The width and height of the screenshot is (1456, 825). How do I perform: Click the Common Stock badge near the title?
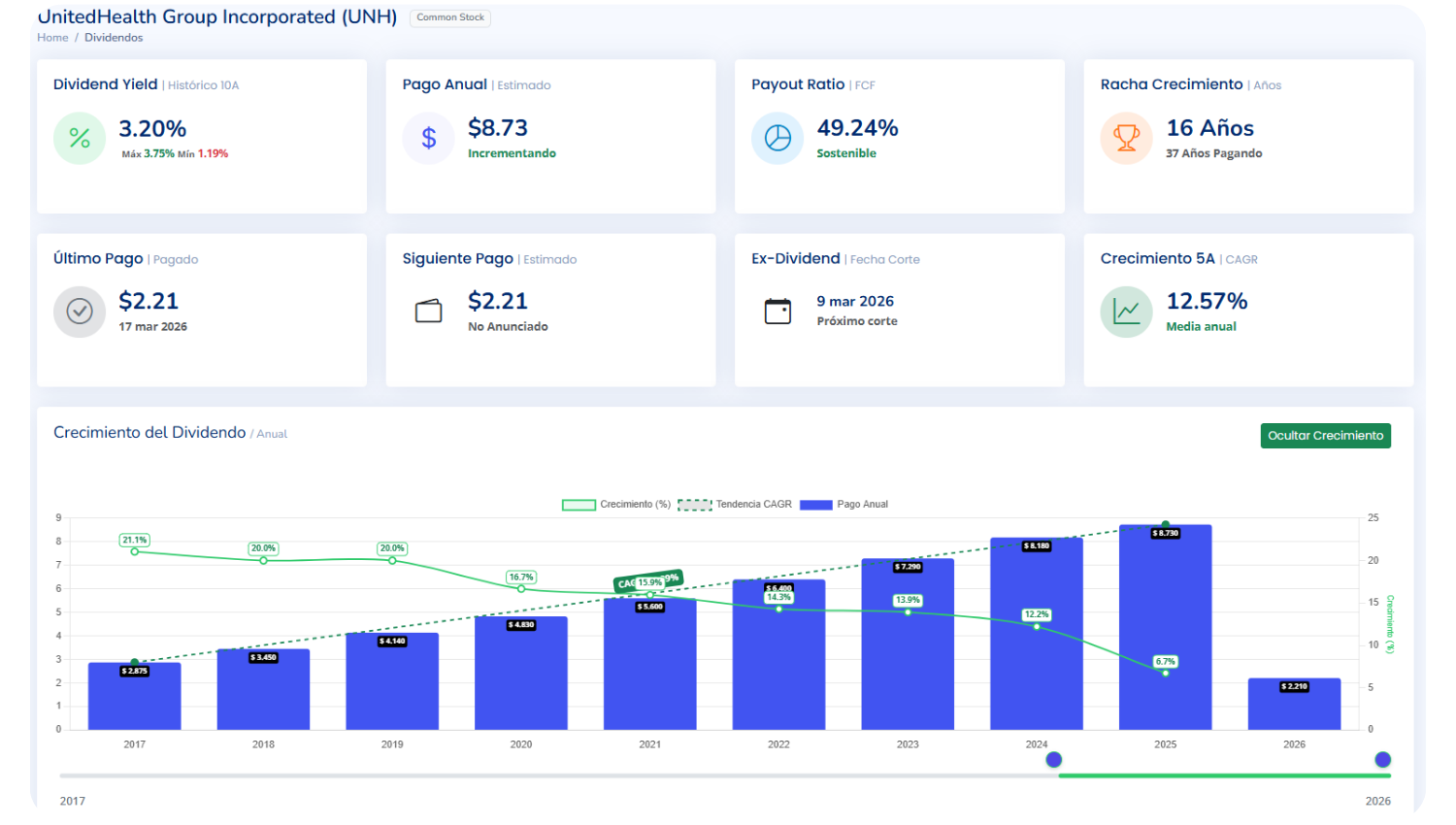pos(449,17)
